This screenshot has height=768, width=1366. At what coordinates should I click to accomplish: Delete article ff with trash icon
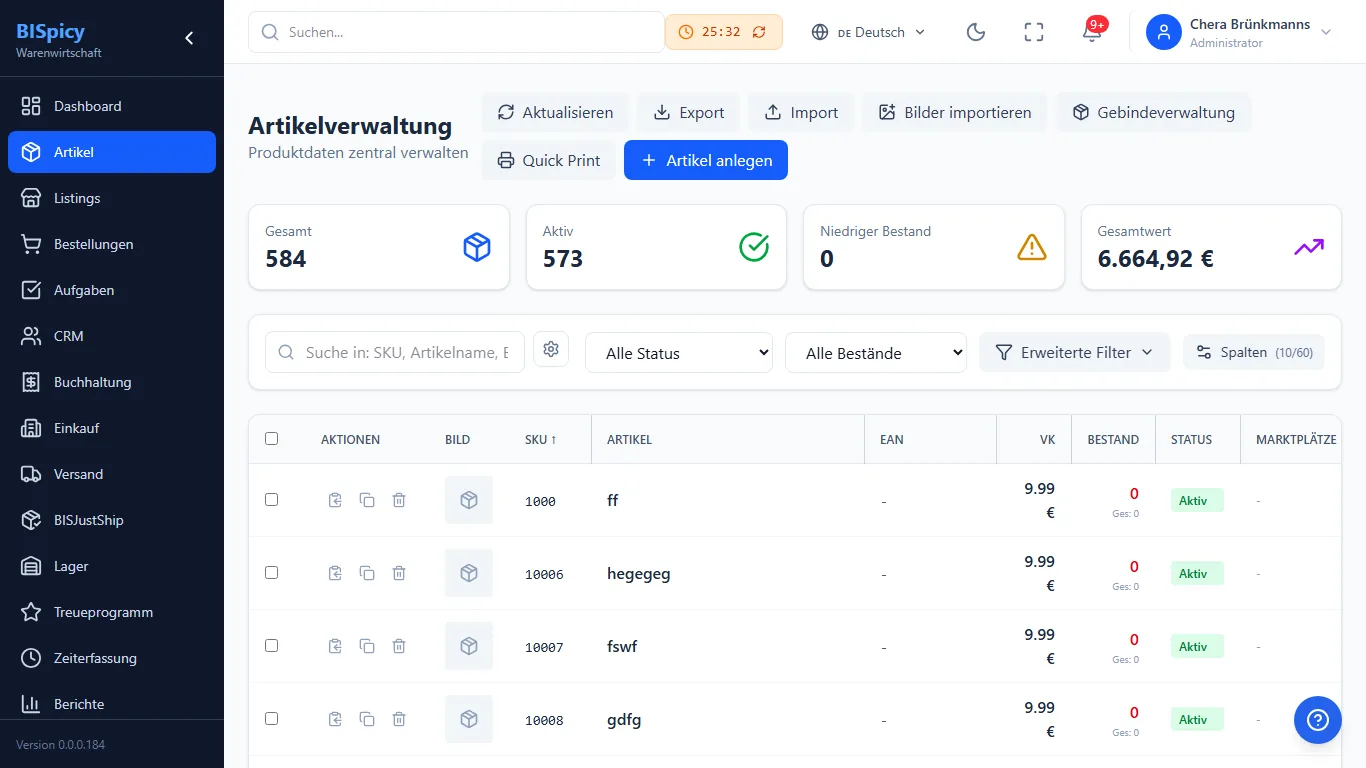(x=399, y=500)
